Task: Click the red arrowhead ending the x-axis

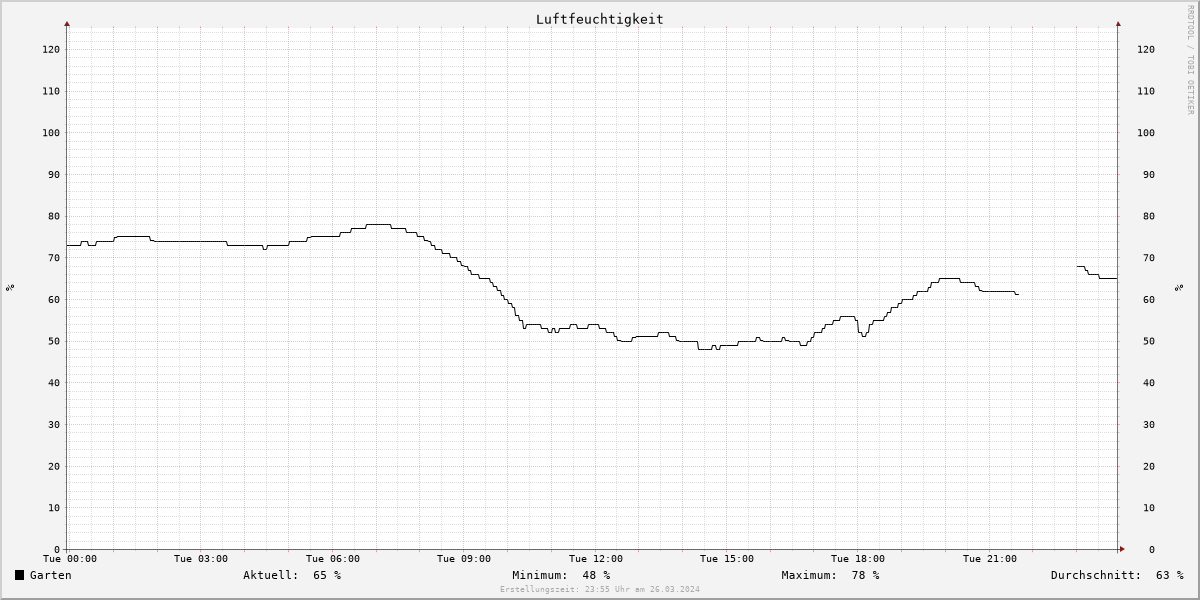Action: 1121,549
